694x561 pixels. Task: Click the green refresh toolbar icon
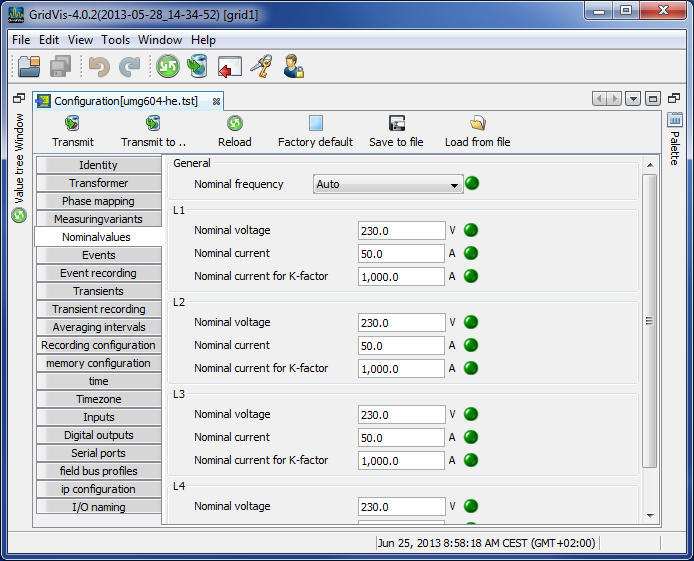pyautogui.click(x=167, y=67)
